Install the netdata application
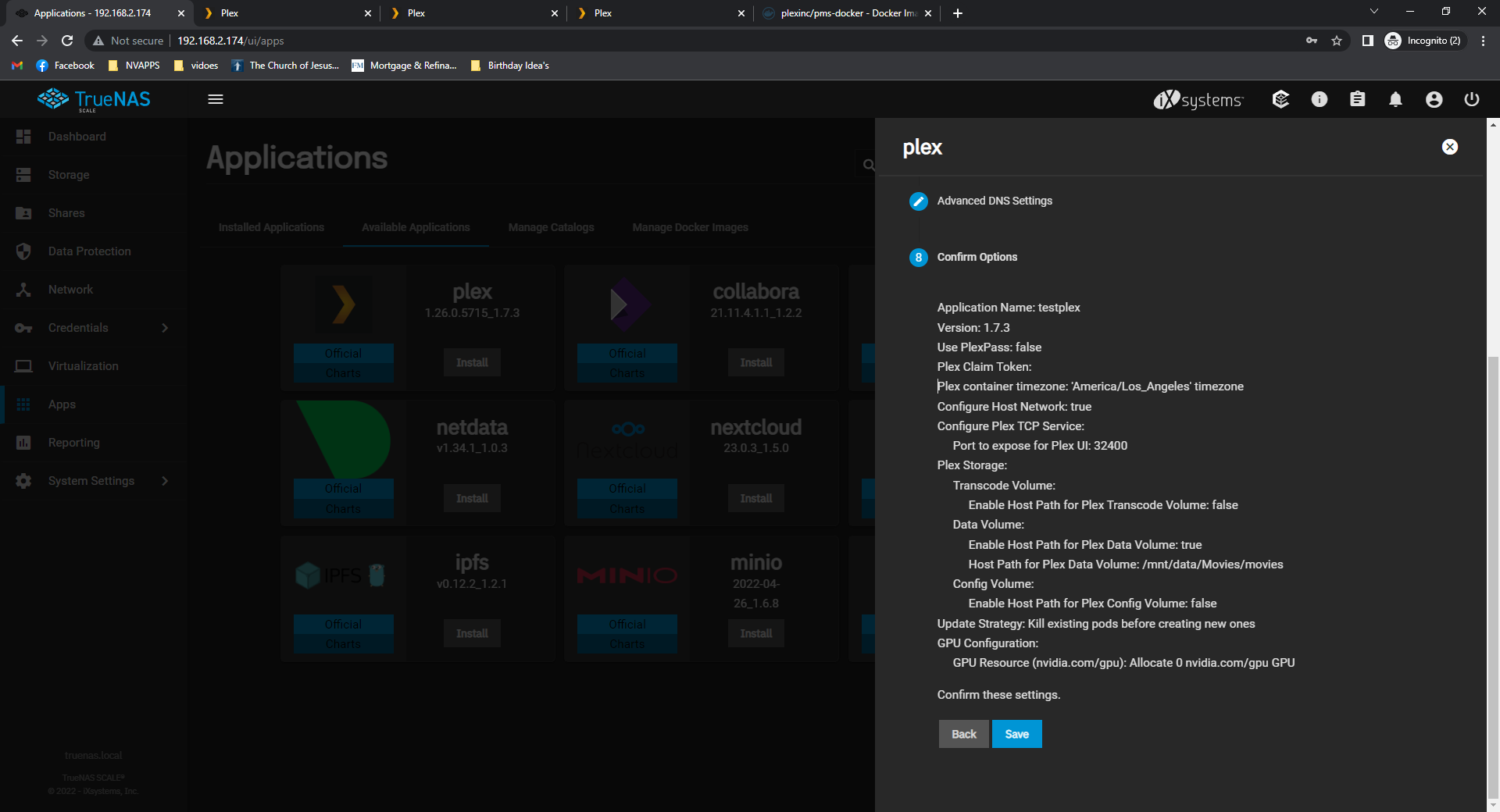 [472, 499]
